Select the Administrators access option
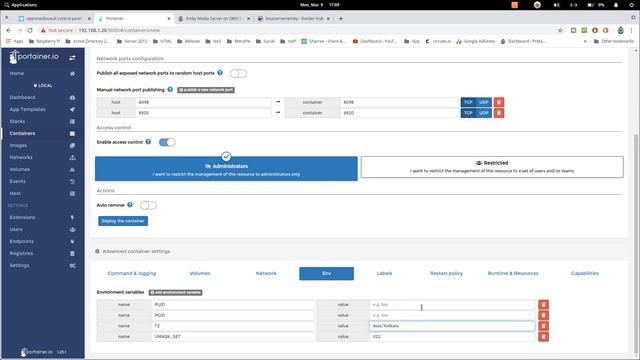The height and width of the screenshot is (360, 640). pyautogui.click(x=226, y=169)
